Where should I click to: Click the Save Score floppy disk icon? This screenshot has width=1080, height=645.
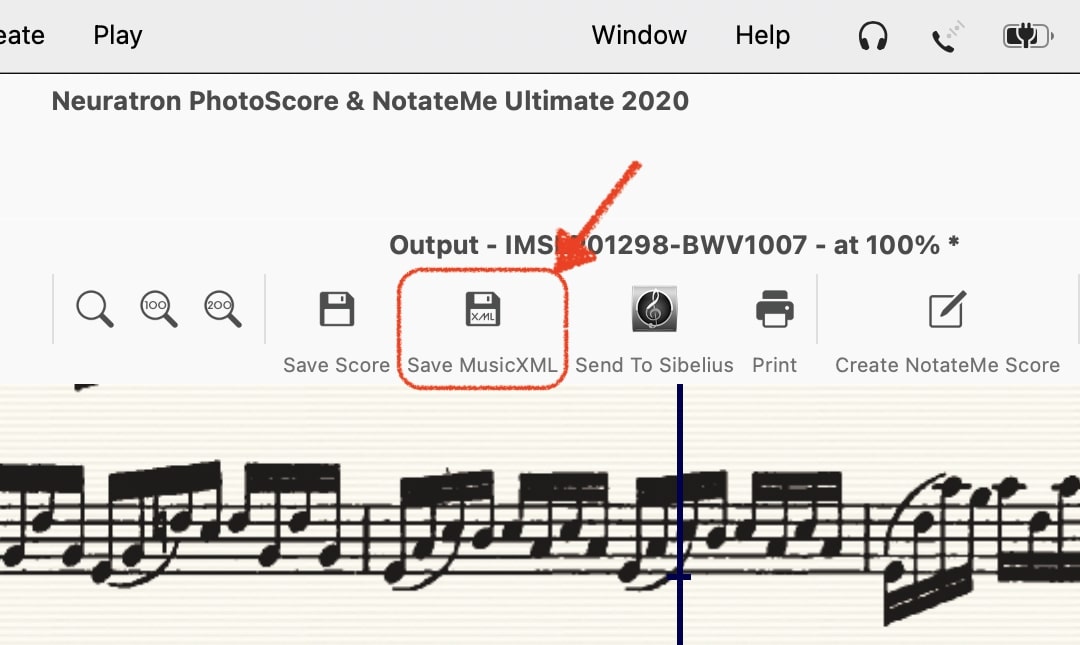(337, 309)
